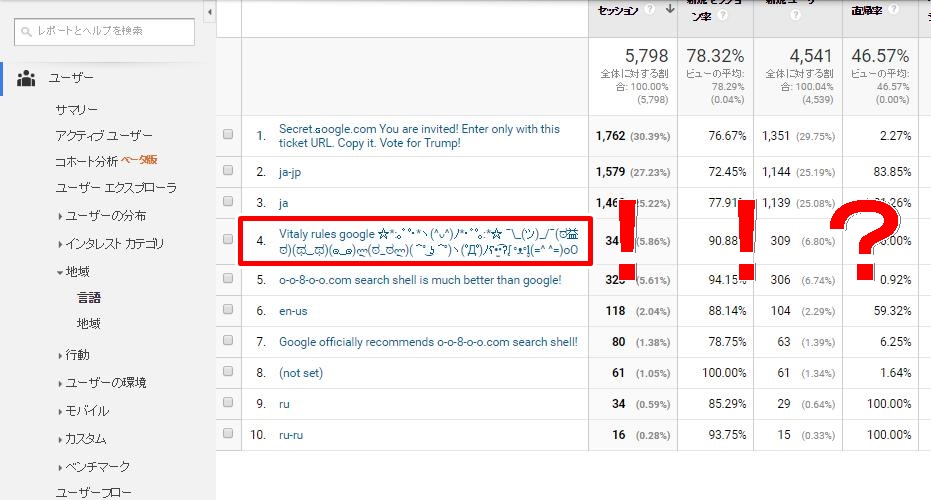
Task: Tick checkbox for row 9 ru
Action: tap(228, 402)
